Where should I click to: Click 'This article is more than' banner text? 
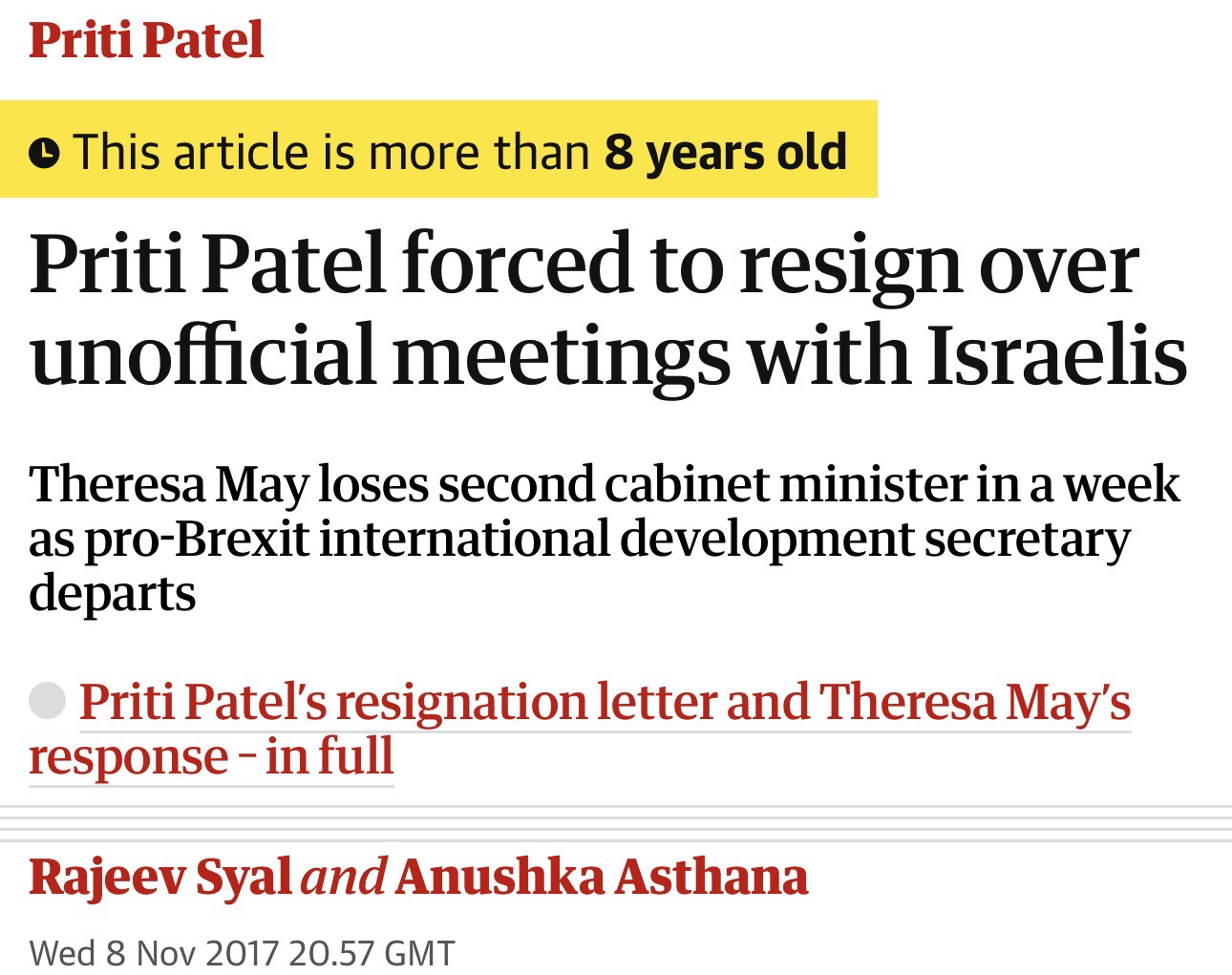pyautogui.click(x=330, y=153)
